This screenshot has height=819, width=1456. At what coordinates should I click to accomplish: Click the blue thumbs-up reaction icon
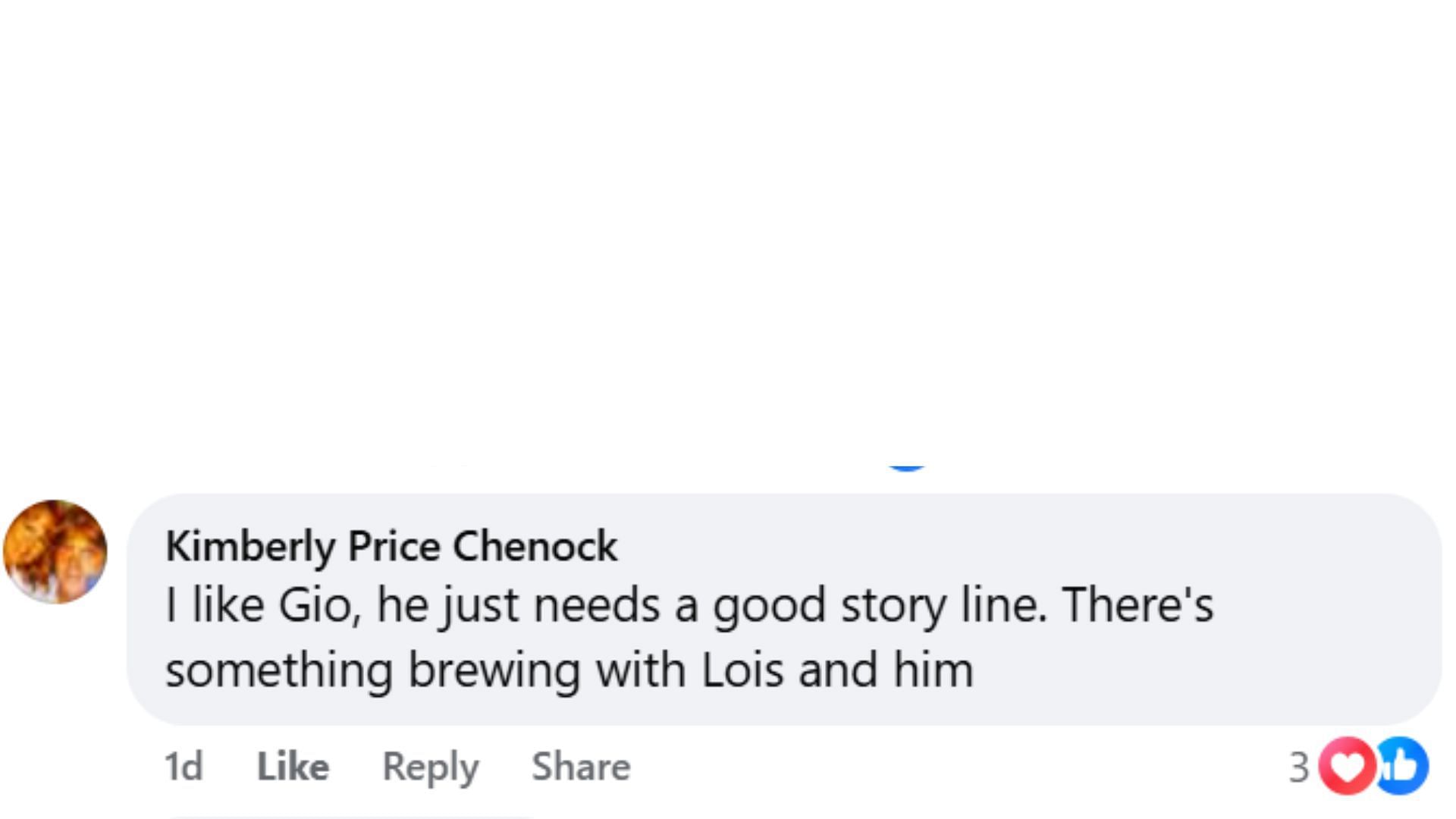1403,766
